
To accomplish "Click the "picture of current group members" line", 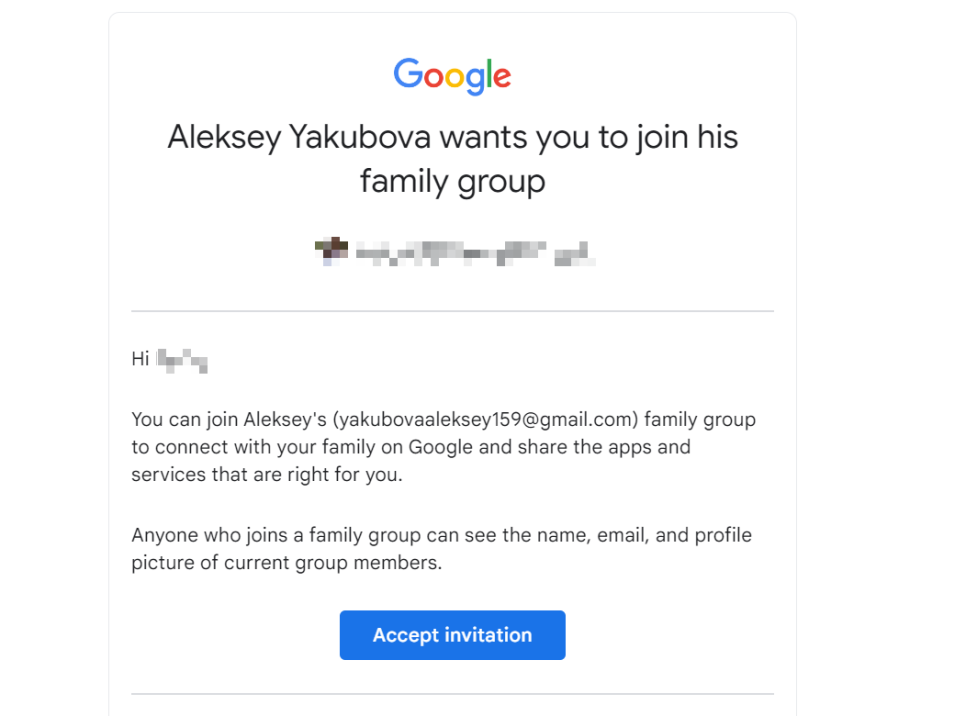I will tap(285, 563).
